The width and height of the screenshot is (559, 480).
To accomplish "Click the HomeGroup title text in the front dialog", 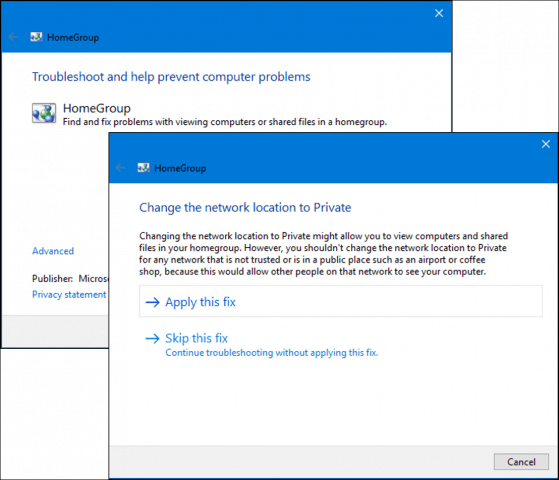I will [x=180, y=168].
